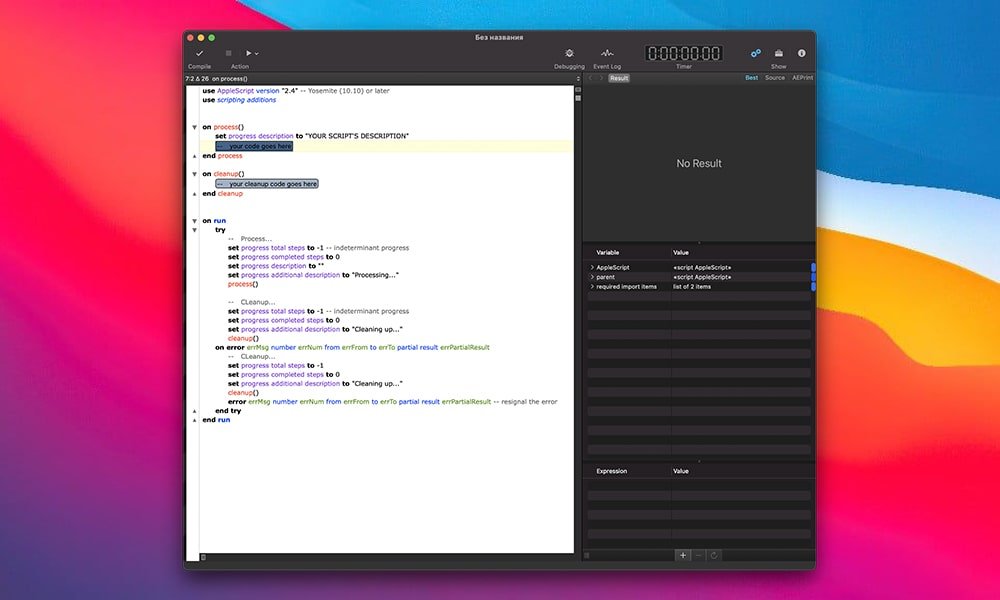The width and height of the screenshot is (1000, 600).
Task: Click the Timer display
Action: tap(683, 53)
